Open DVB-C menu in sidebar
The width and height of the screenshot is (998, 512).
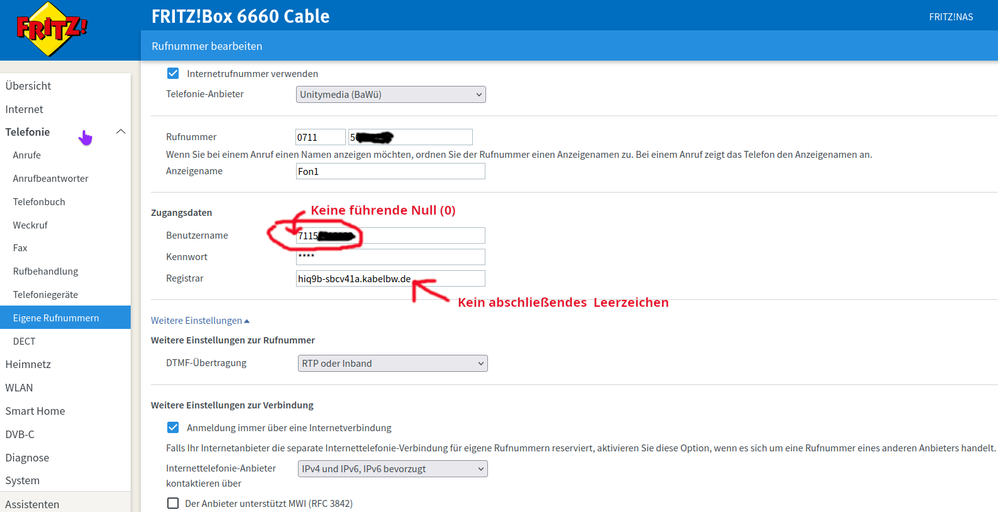coord(20,434)
